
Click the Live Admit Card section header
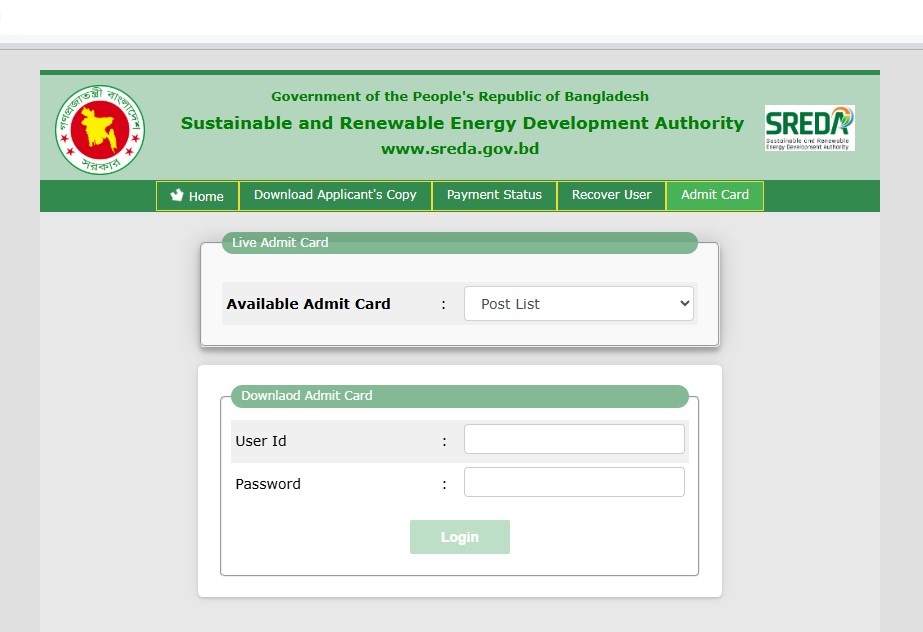(x=280, y=243)
